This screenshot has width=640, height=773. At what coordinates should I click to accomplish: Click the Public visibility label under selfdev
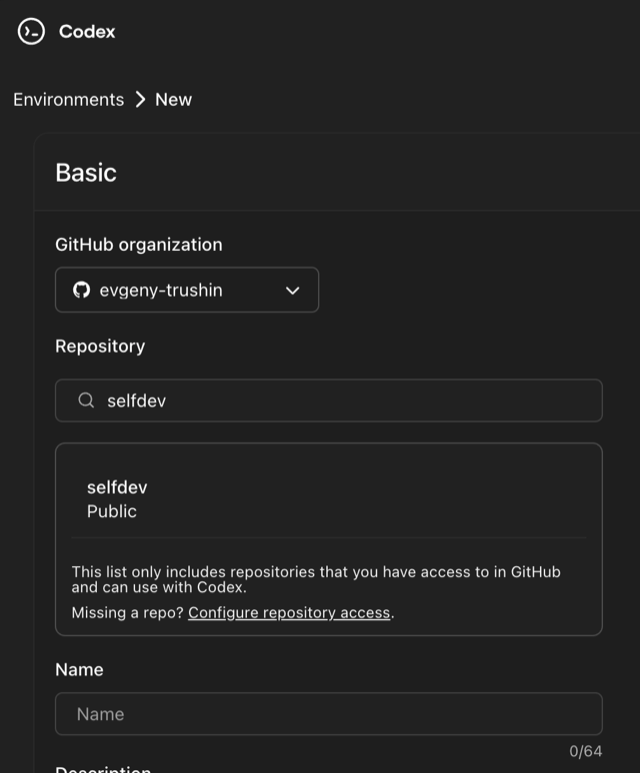111,511
